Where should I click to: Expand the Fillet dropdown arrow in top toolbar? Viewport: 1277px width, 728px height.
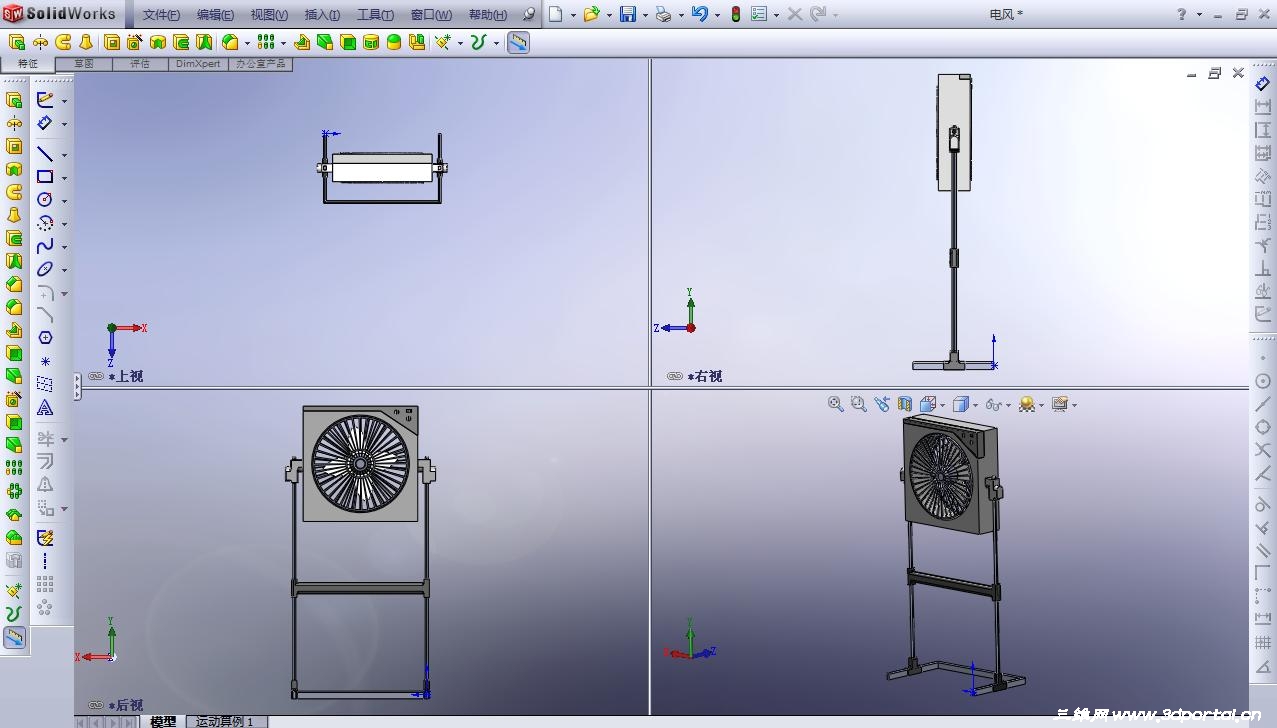click(x=247, y=43)
